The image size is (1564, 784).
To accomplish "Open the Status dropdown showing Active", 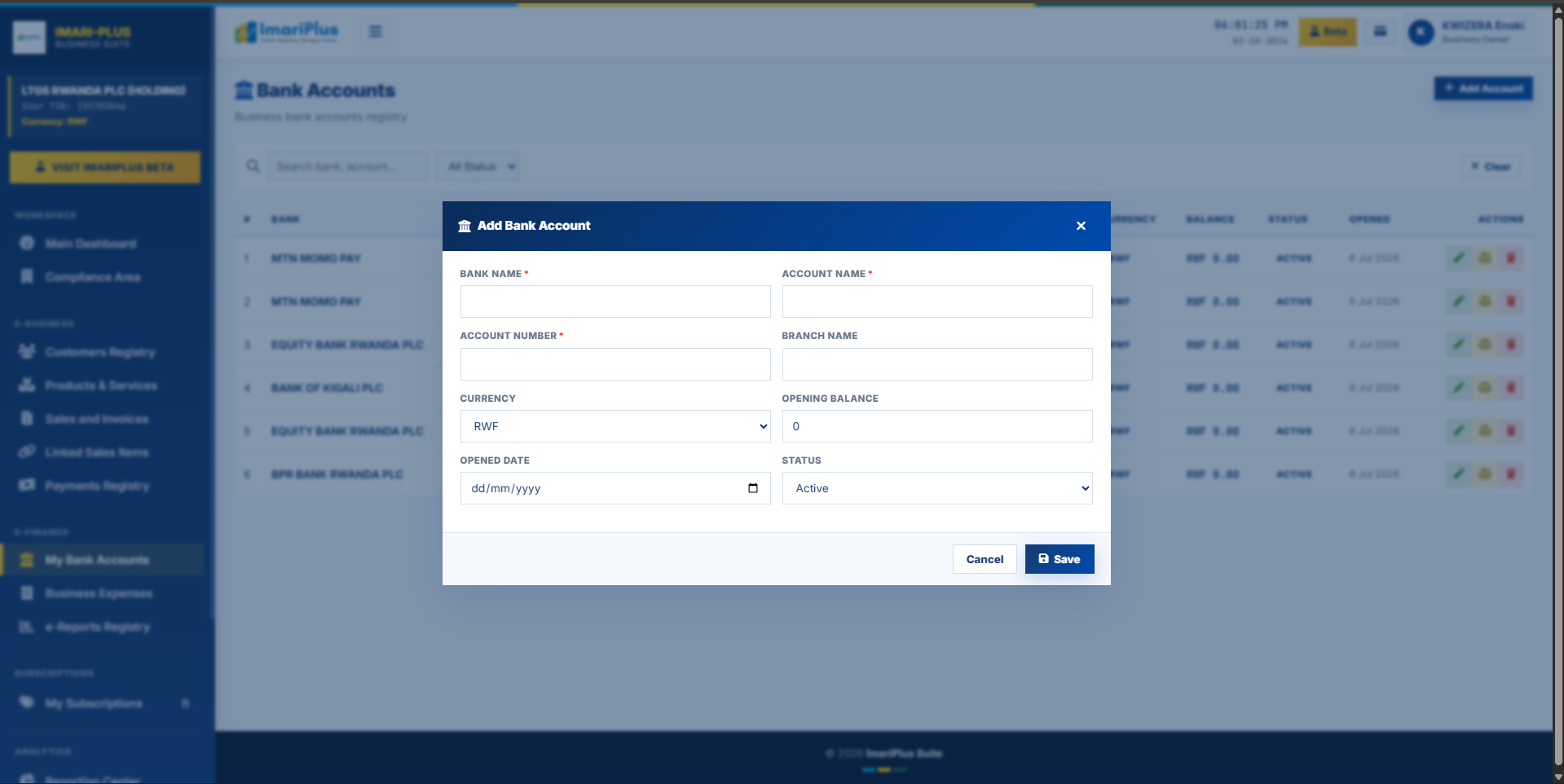I will (x=937, y=488).
